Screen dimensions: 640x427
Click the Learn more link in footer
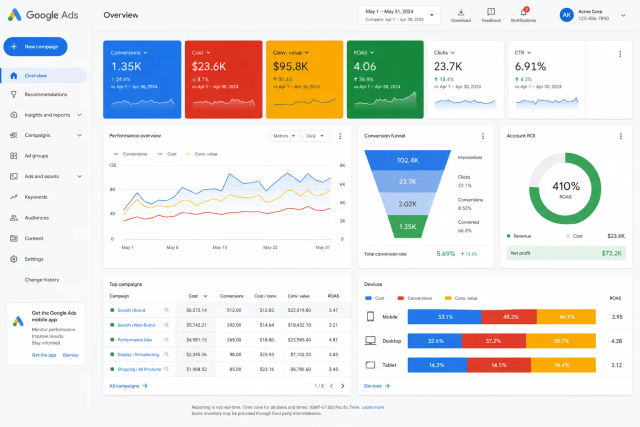point(373,407)
